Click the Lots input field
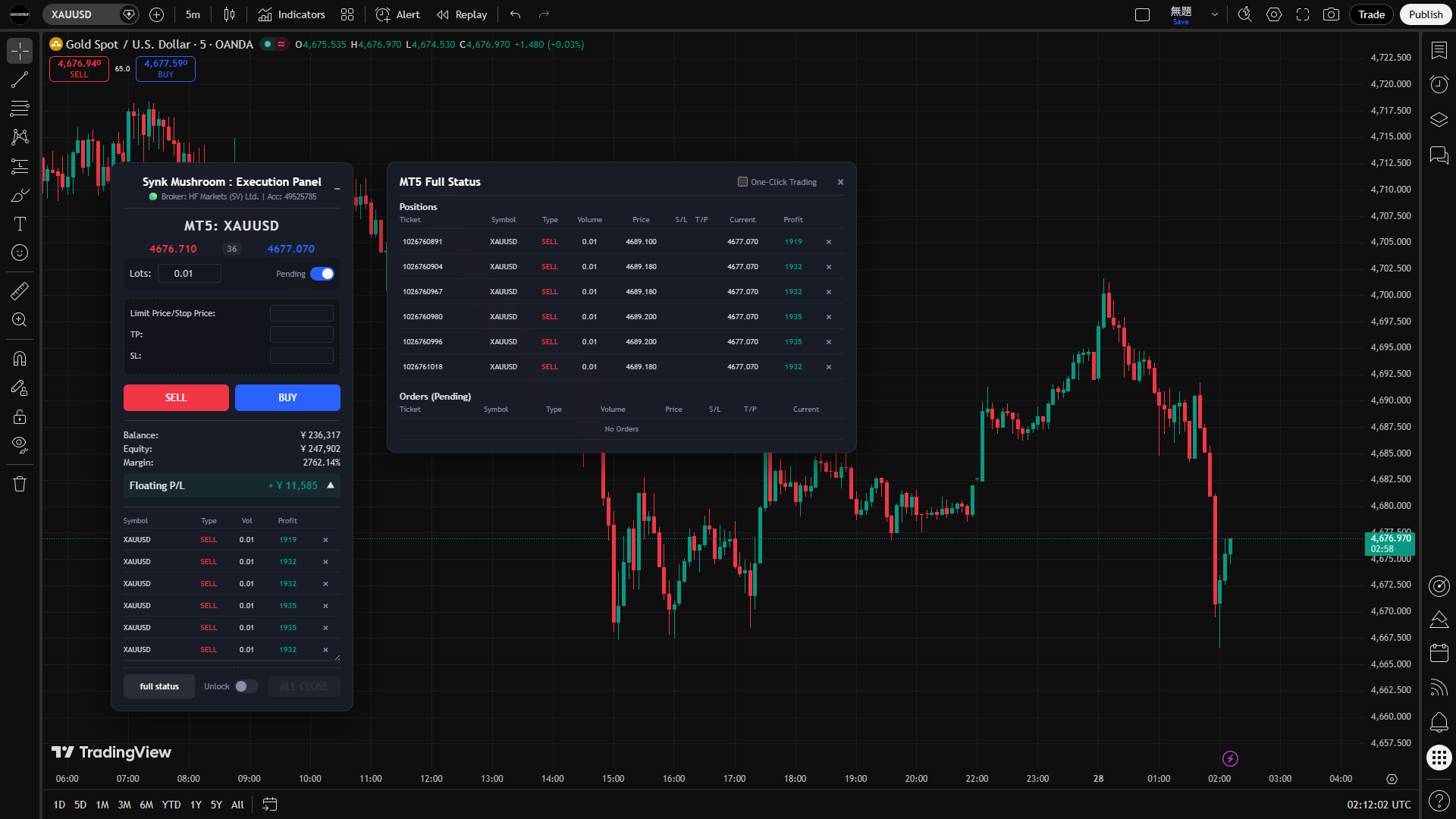1456x819 pixels. pos(190,273)
